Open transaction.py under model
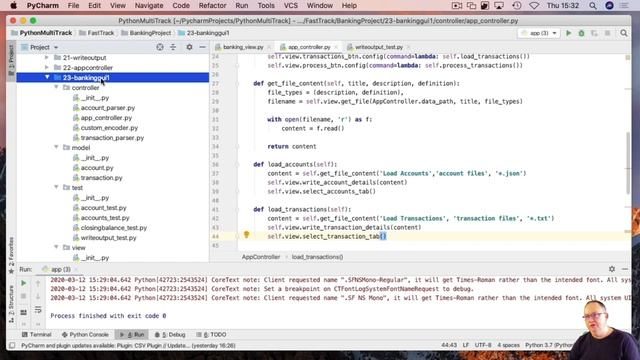The height and width of the screenshot is (360, 640). click(101, 178)
